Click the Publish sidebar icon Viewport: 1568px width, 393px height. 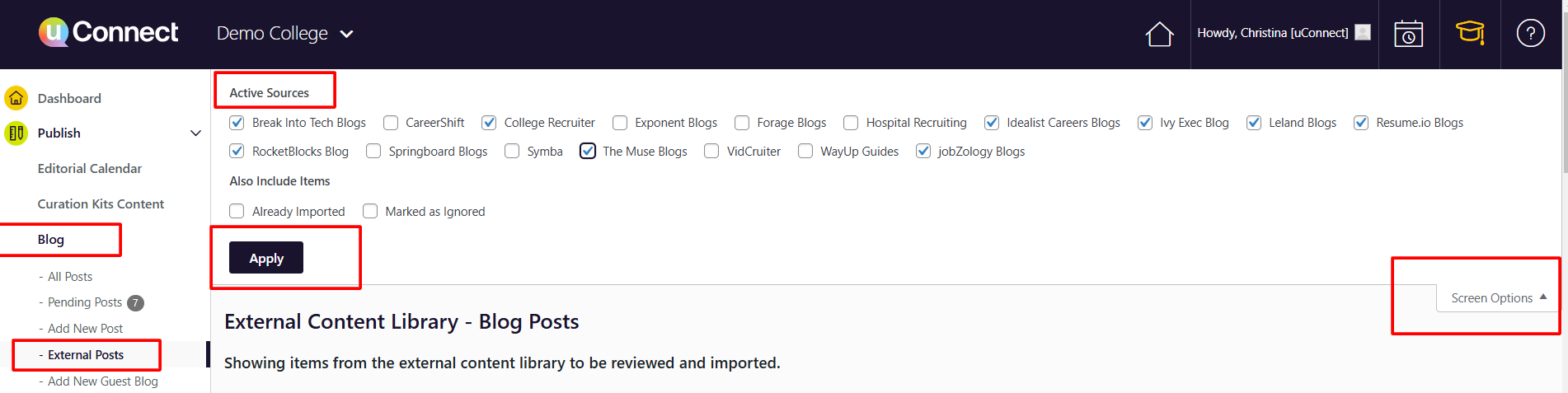point(16,133)
